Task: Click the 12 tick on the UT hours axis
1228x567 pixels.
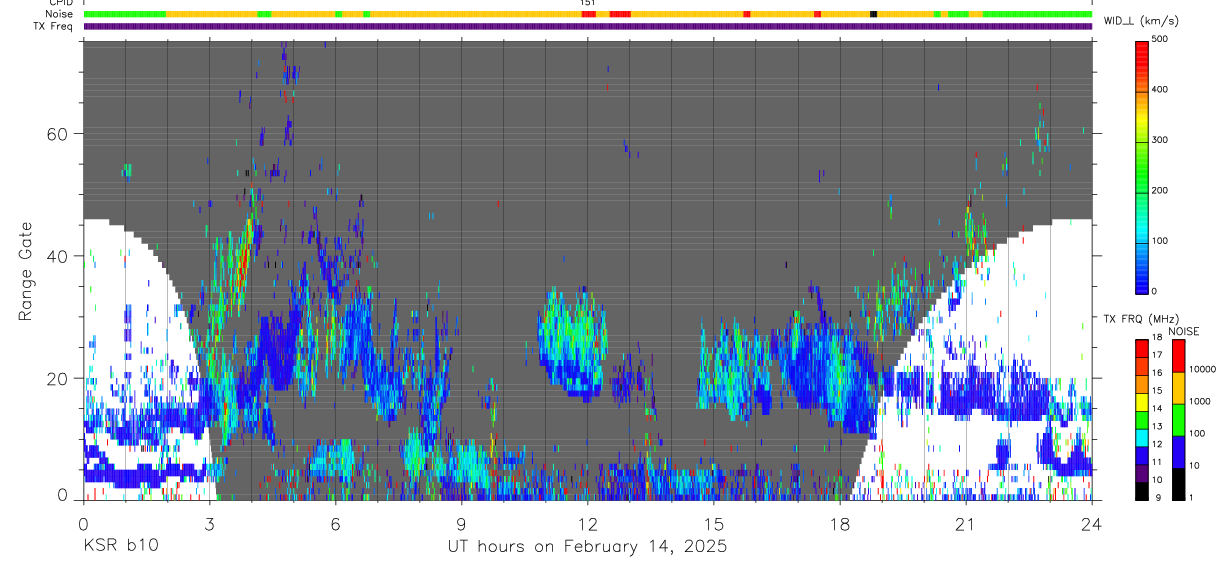Action: pos(587,524)
